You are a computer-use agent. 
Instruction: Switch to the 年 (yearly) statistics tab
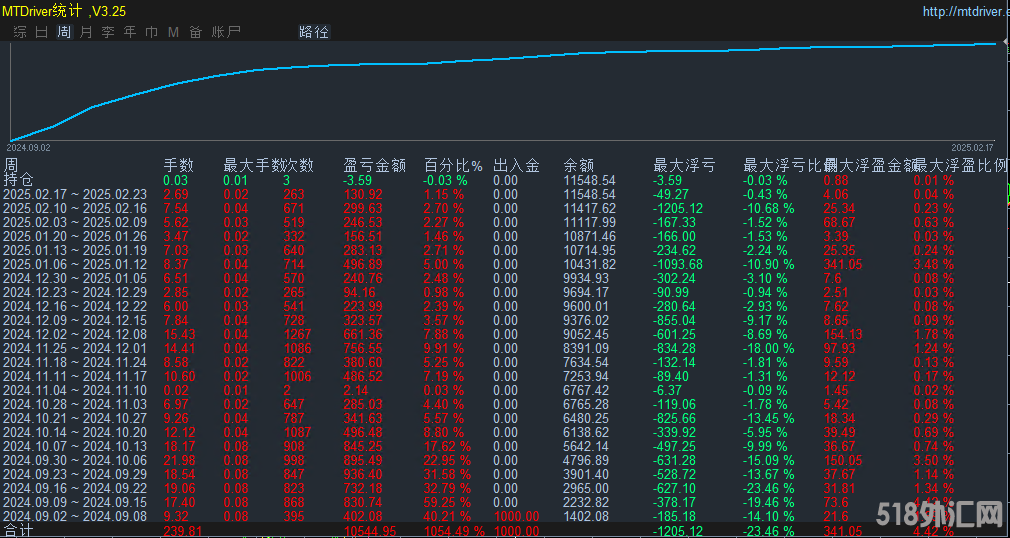[x=130, y=32]
